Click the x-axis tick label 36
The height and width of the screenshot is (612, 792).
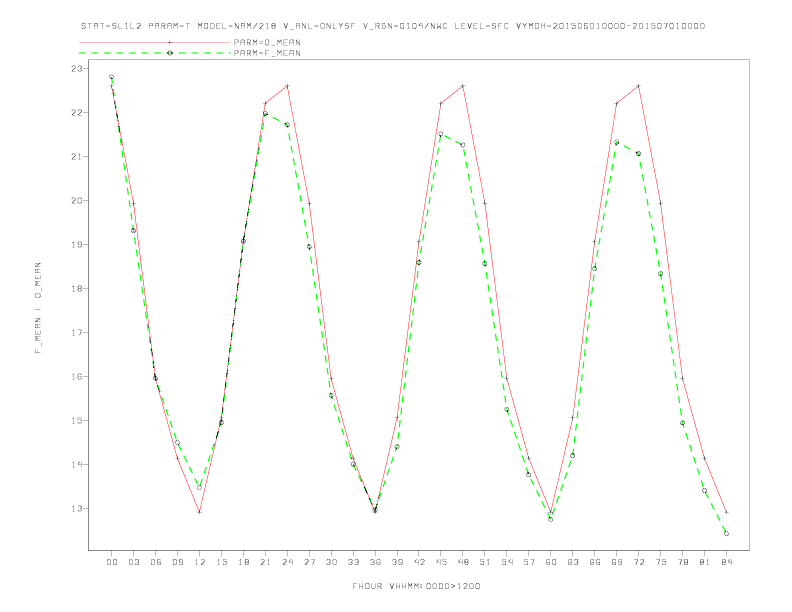click(375, 562)
